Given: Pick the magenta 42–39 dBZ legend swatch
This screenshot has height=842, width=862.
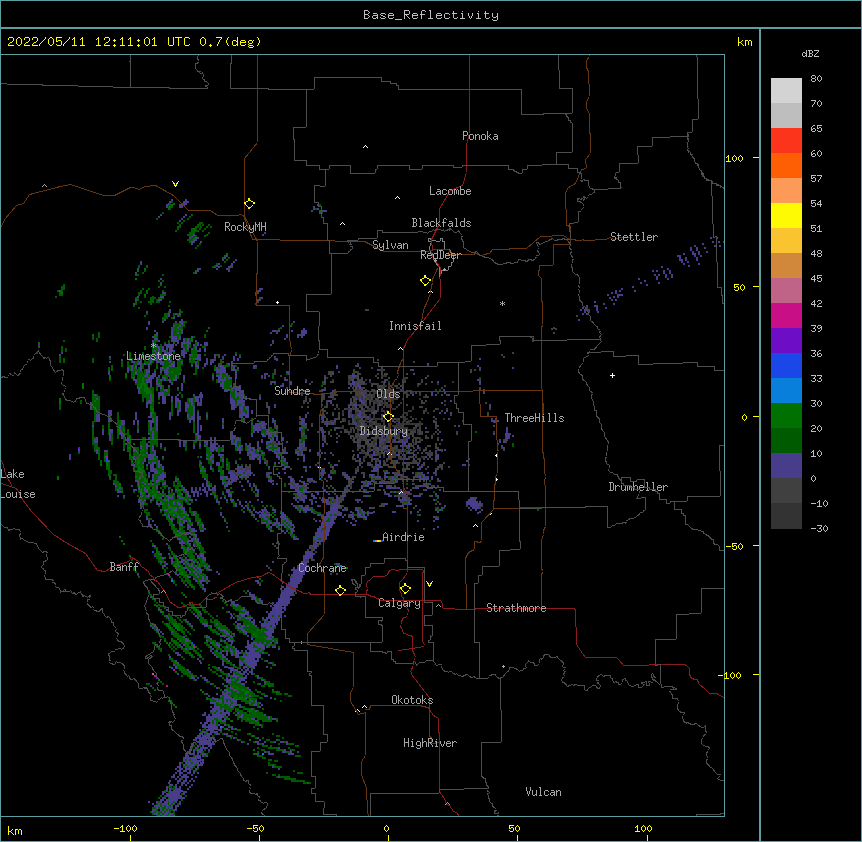Looking at the screenshot, I should click(786, 315).
